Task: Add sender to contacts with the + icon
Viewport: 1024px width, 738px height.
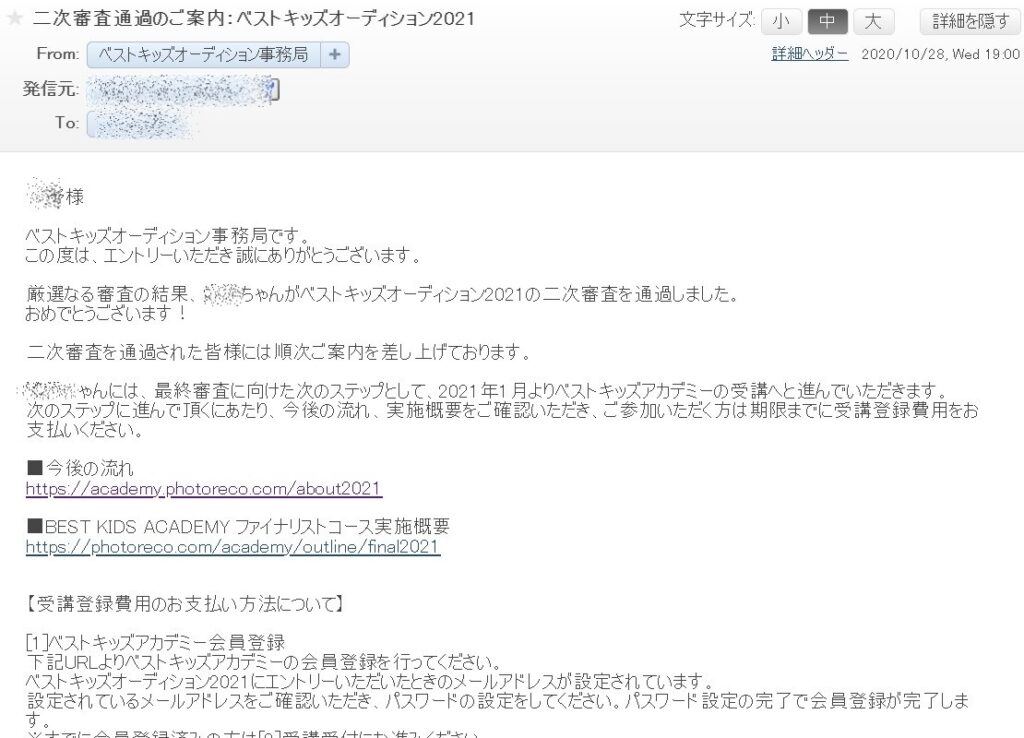Action: click(x=335, y=54)
